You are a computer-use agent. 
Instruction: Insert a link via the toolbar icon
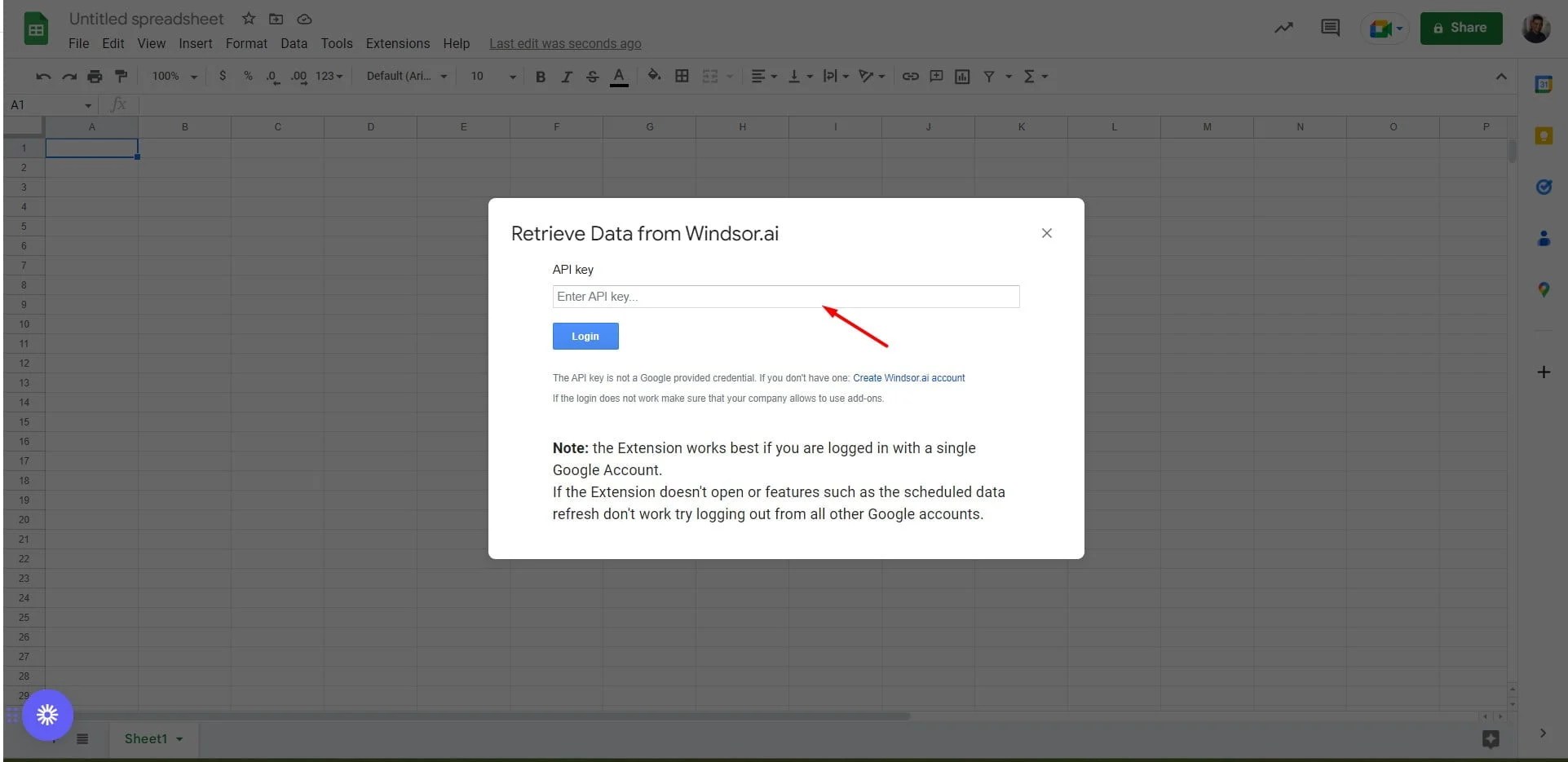pyautogui.click(x=910, y=76)
